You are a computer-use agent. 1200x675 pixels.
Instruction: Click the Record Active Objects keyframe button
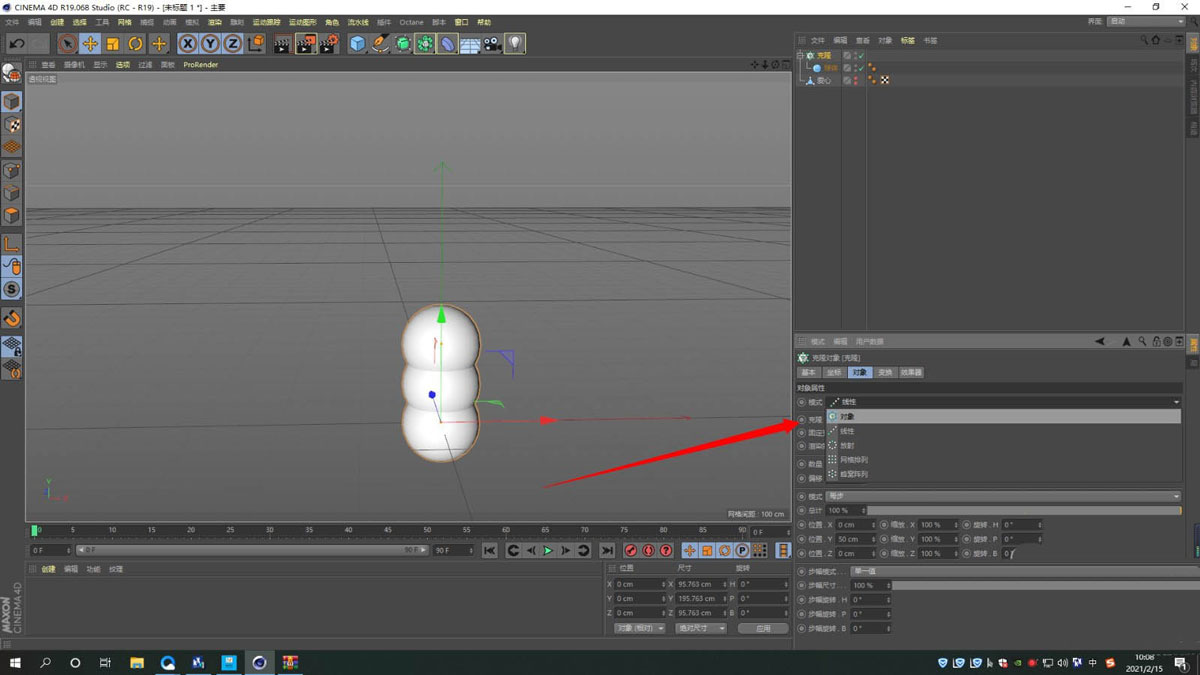click(631, 551)
